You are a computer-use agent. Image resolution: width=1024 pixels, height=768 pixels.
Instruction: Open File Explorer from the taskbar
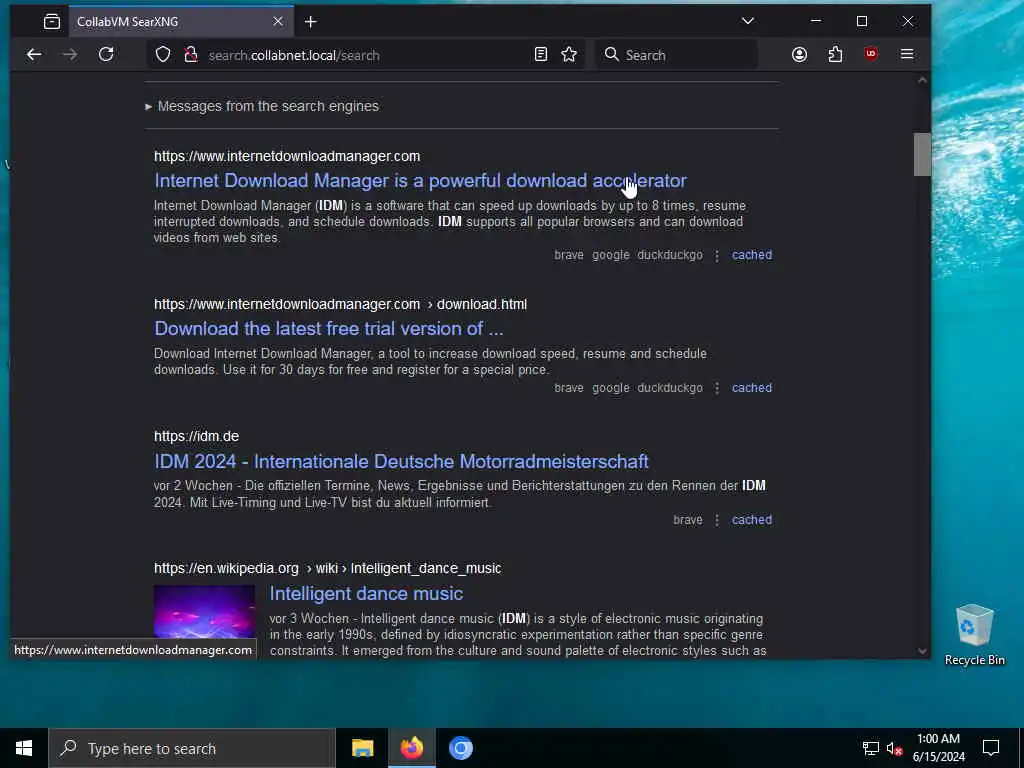pos(362,748)
